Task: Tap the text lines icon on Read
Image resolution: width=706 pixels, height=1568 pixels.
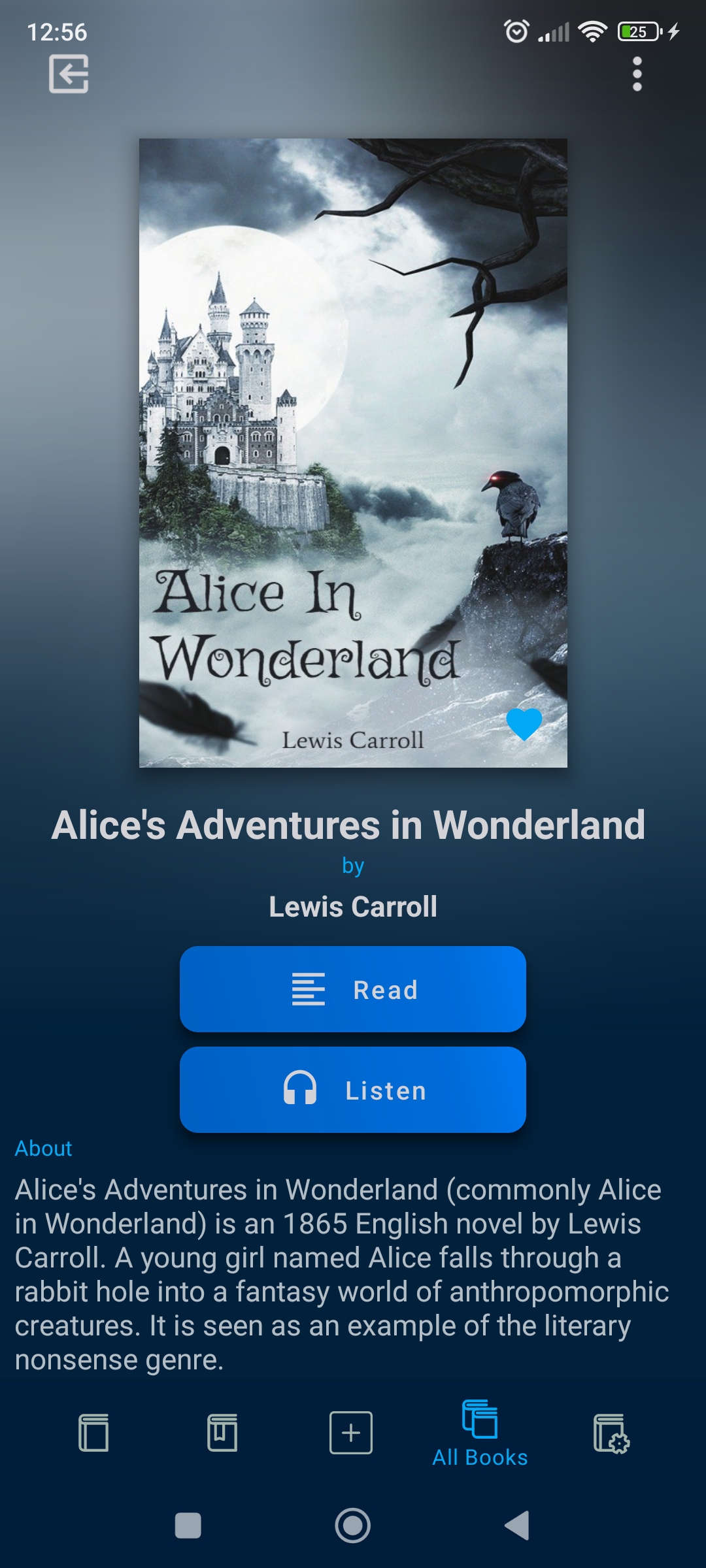Action: click(x=308, y=989)
